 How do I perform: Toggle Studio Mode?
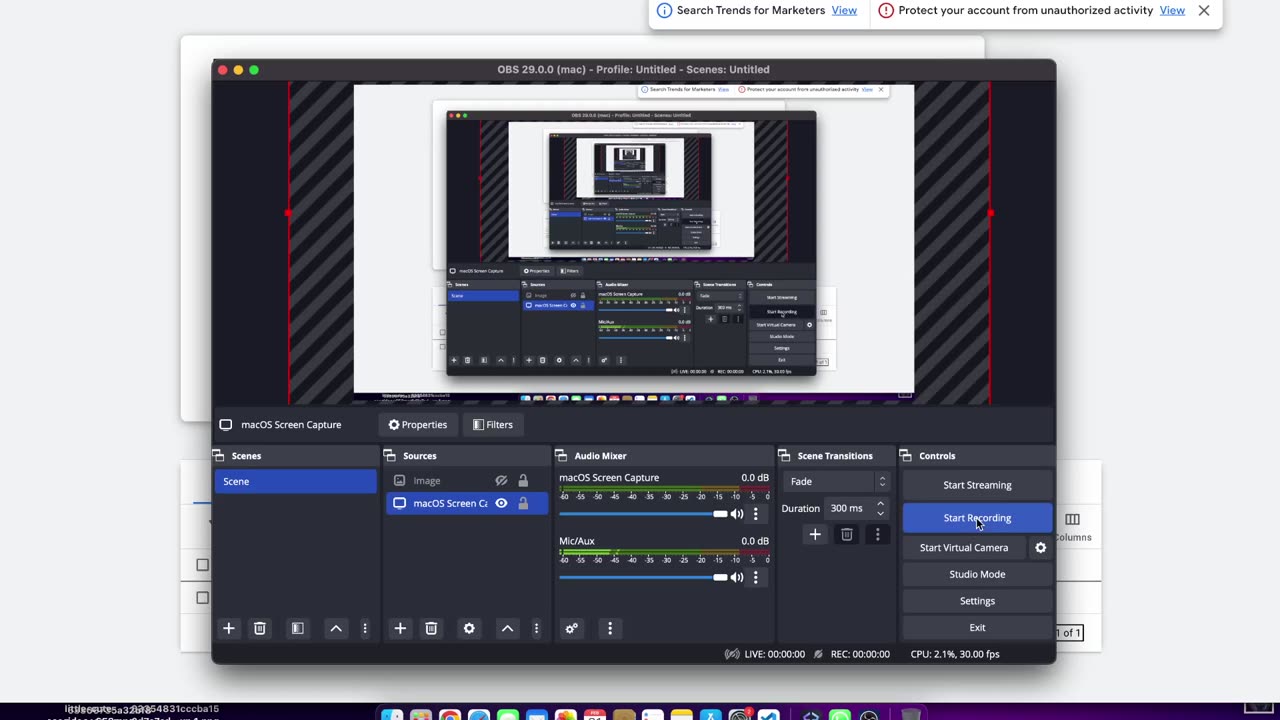977,574
